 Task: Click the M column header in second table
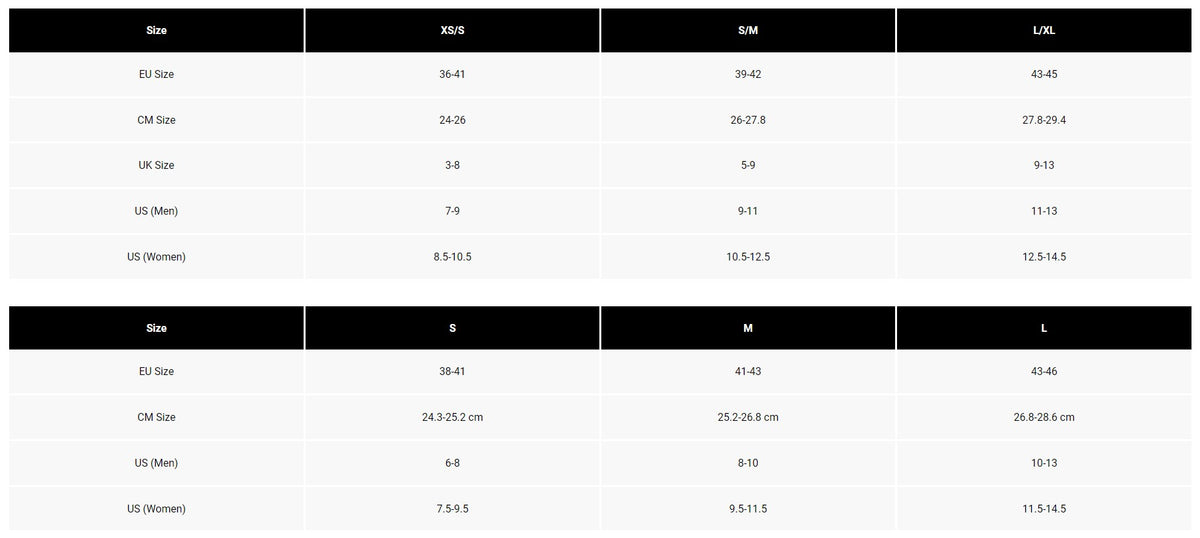click(x=748, y=328)
